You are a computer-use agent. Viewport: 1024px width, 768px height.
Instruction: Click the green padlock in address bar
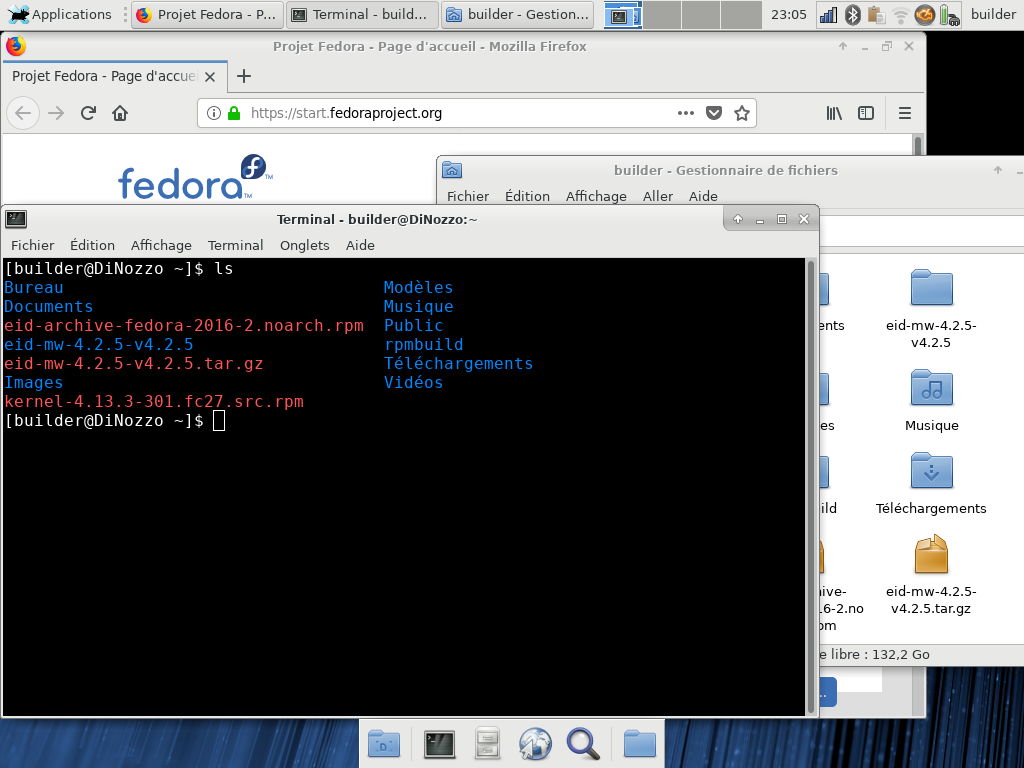coord(234,113)
